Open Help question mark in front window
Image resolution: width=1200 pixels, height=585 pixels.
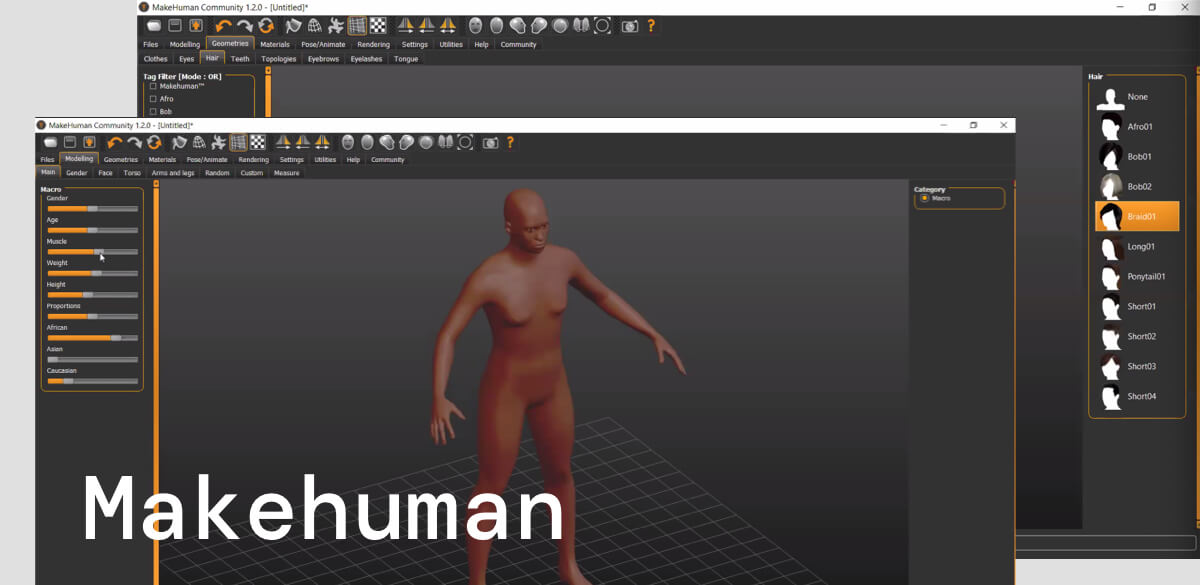[x=510, y=143]
